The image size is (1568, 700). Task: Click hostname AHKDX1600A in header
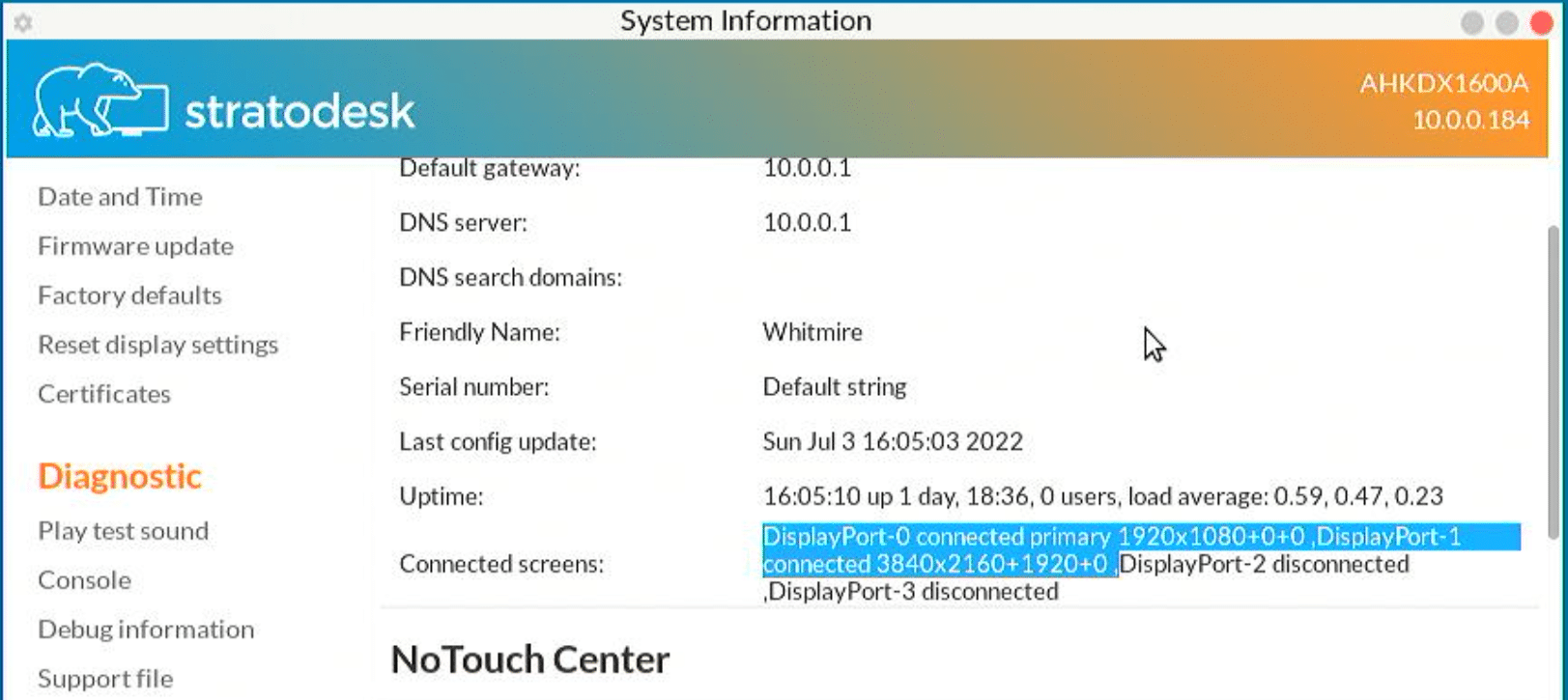pyautogui.click(x=1443, y=83)
